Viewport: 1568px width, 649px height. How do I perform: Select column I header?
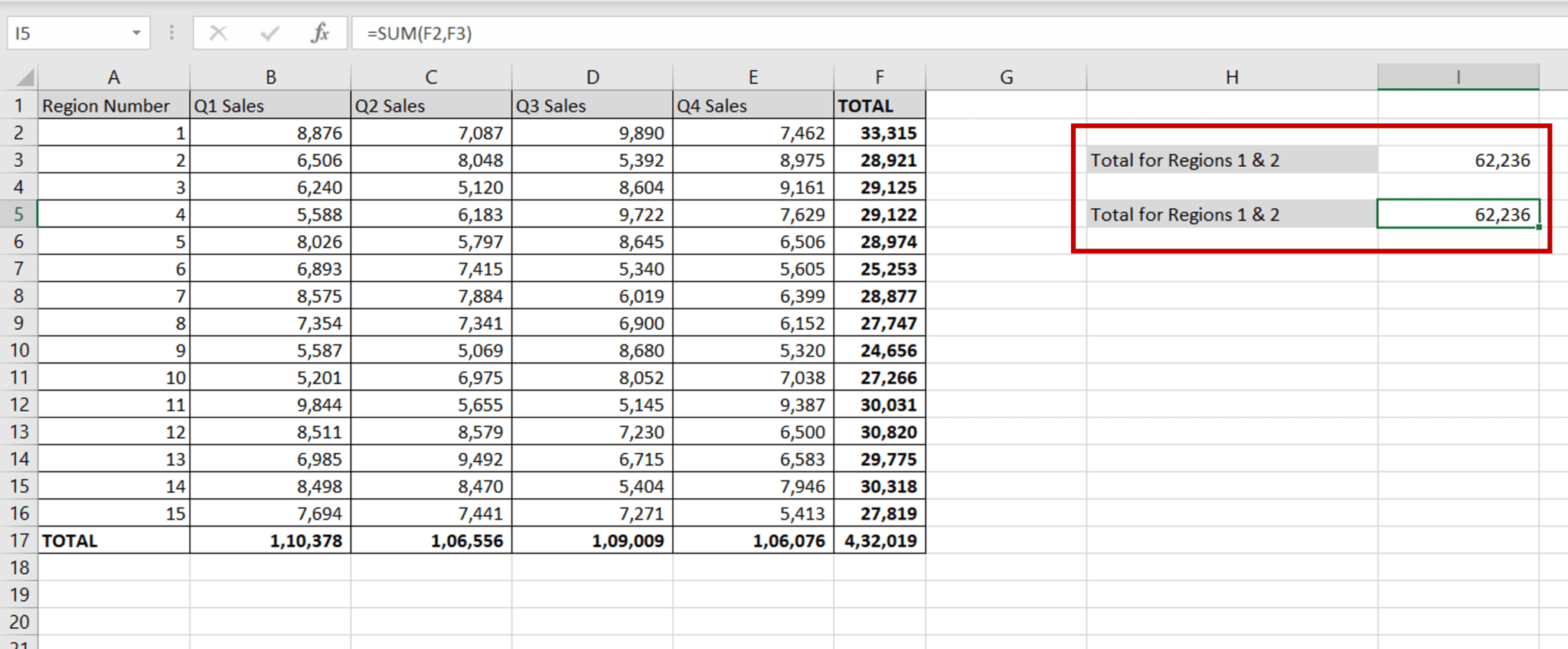pos(1458,77)
